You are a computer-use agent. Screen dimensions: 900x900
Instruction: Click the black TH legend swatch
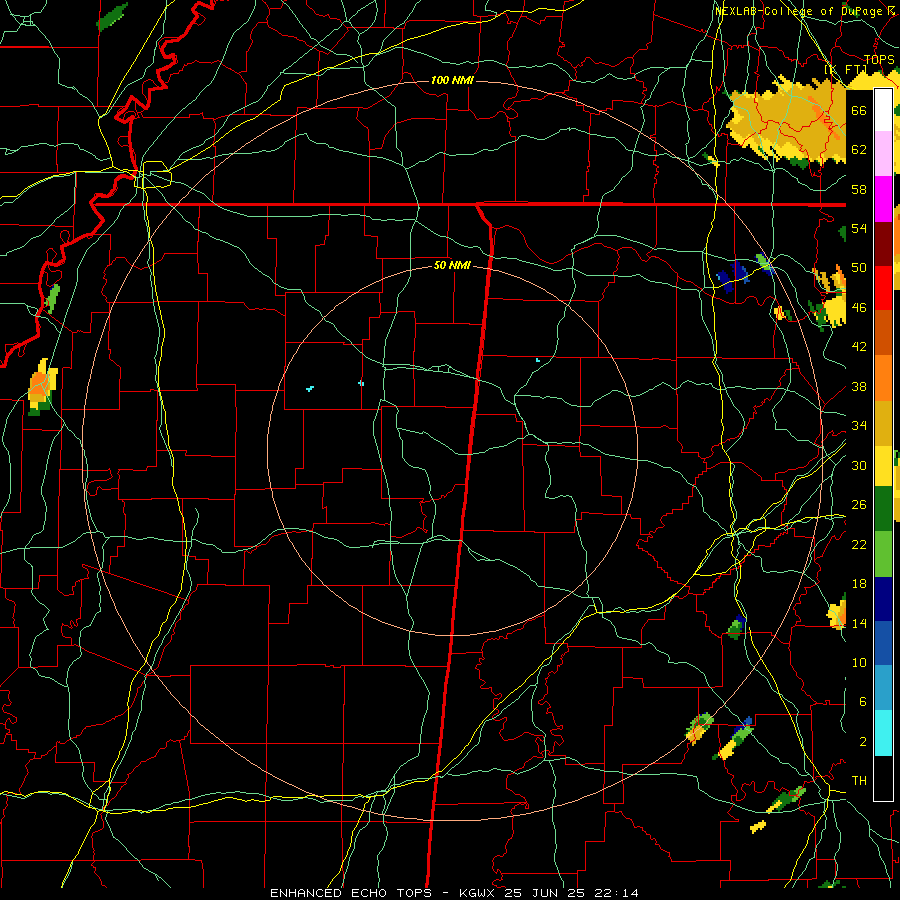(x=883, y=778)
